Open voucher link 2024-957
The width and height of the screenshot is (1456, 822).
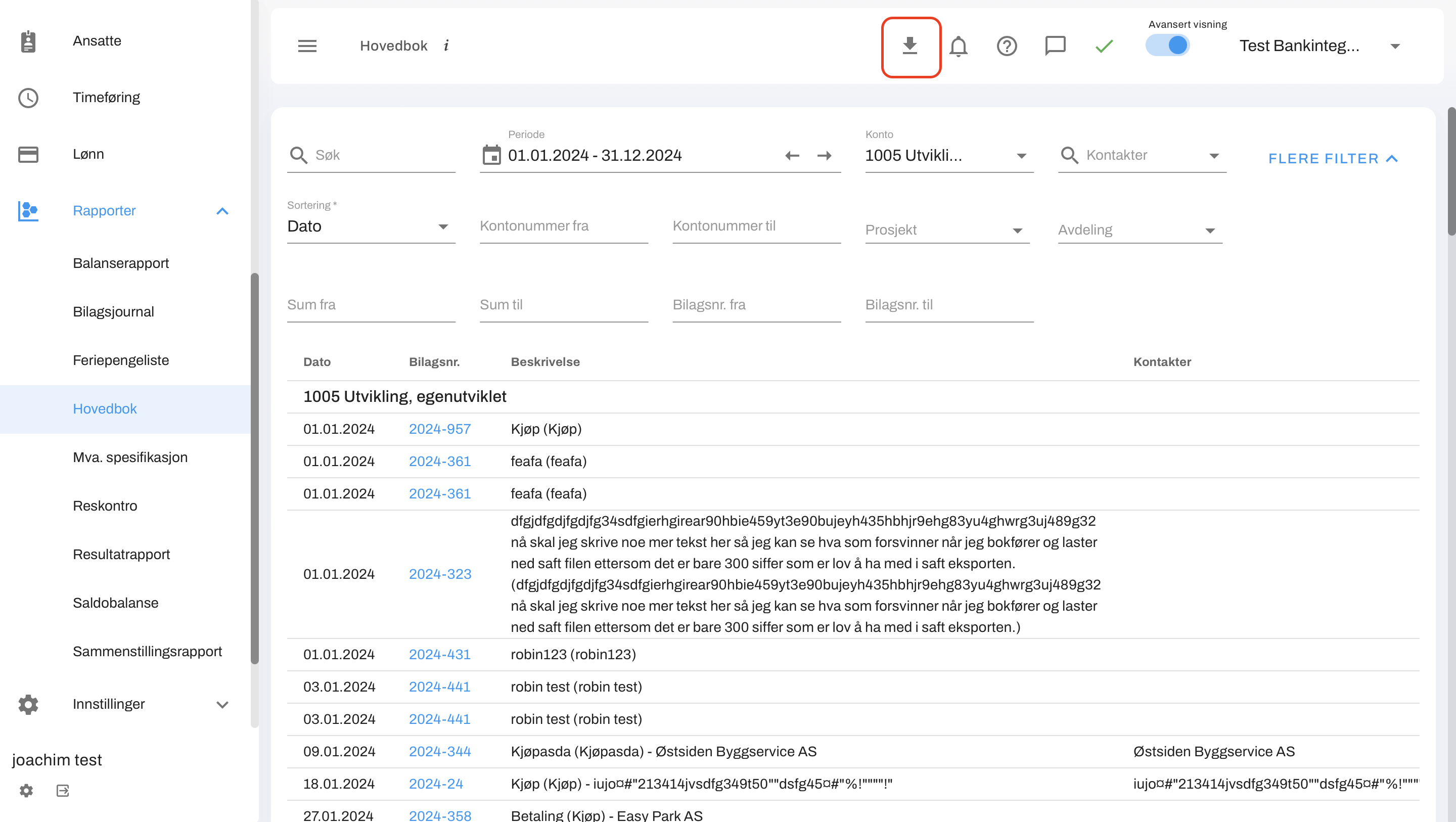pos(440,429)
